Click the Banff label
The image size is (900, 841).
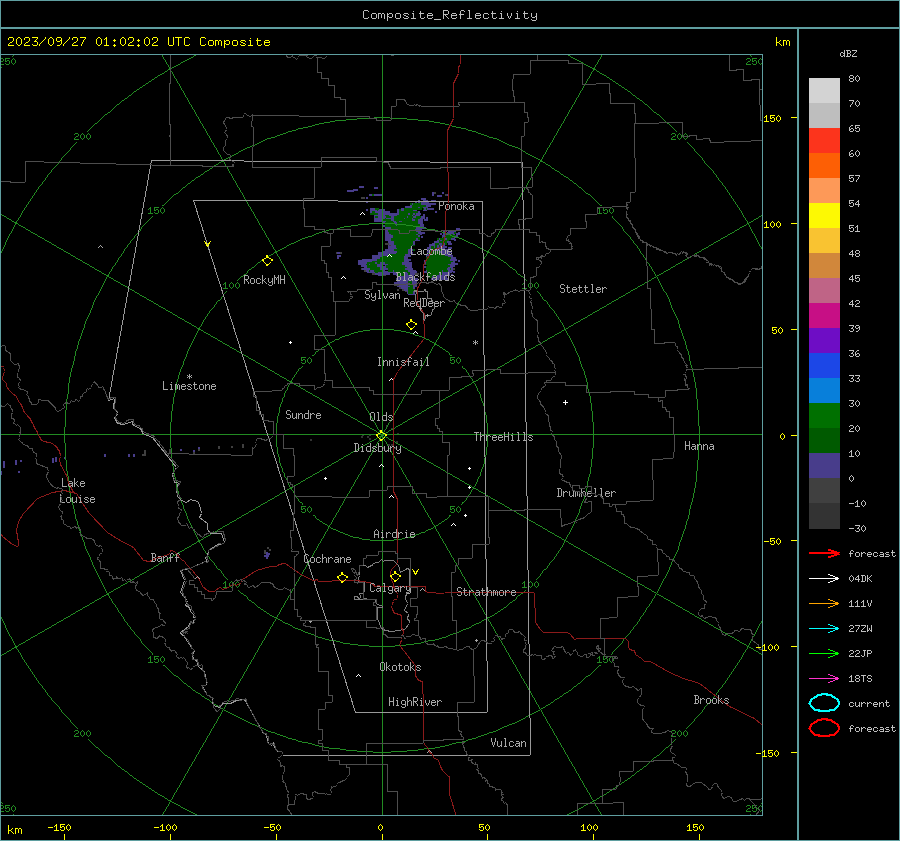click(165, 557)
